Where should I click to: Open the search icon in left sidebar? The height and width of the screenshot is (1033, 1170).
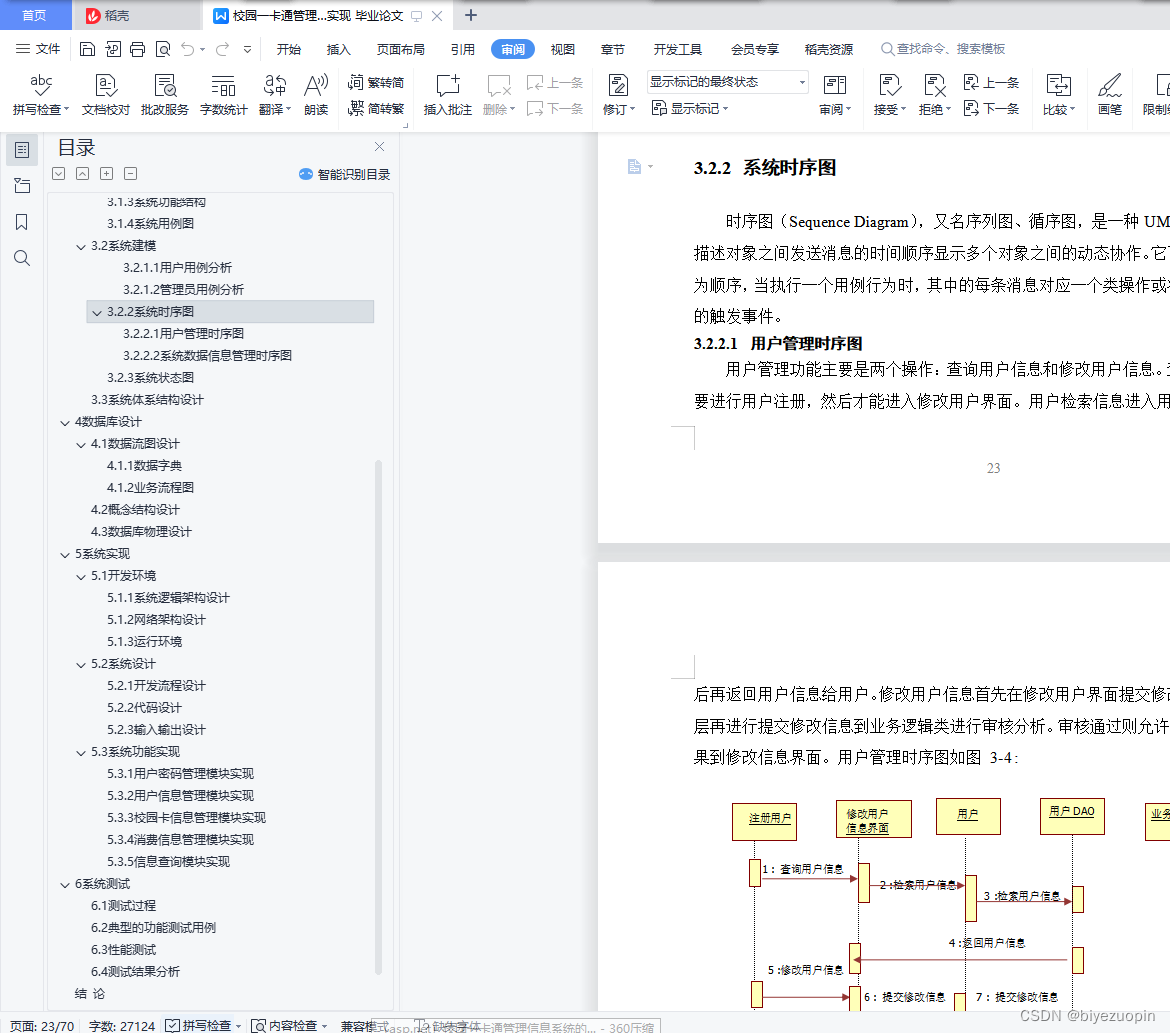pyautogui.click(x=22, y=258)
